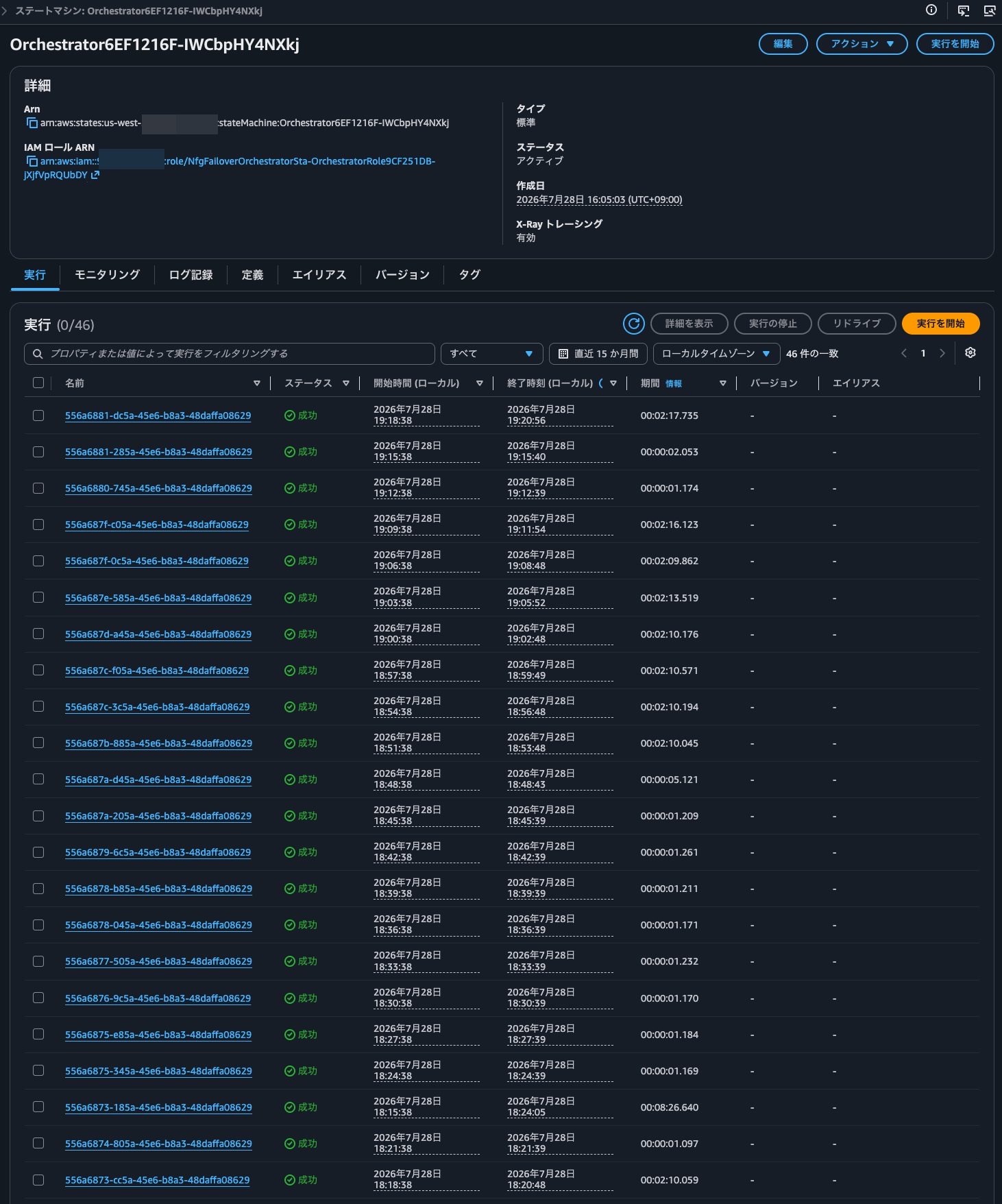This screenshot has width=1002, height=1204.
Task: Open execution 556a6873-cc5a link
Action: click(157, 1180)
